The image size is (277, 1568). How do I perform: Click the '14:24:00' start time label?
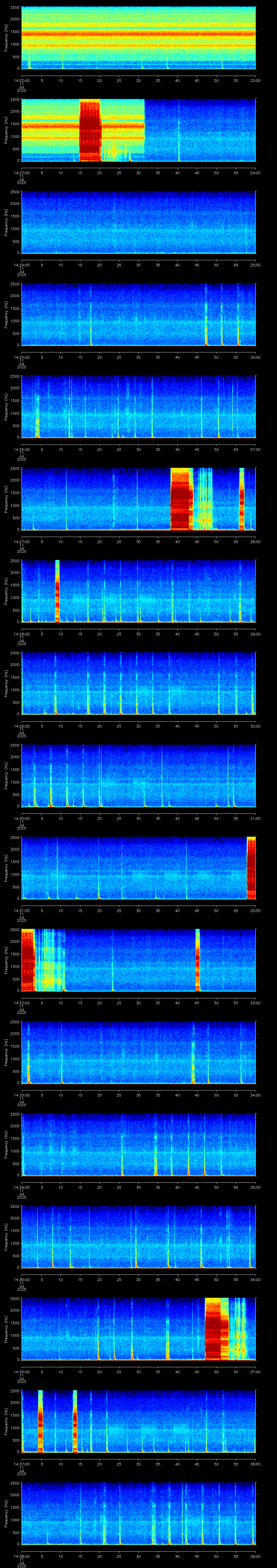[21, 265]
